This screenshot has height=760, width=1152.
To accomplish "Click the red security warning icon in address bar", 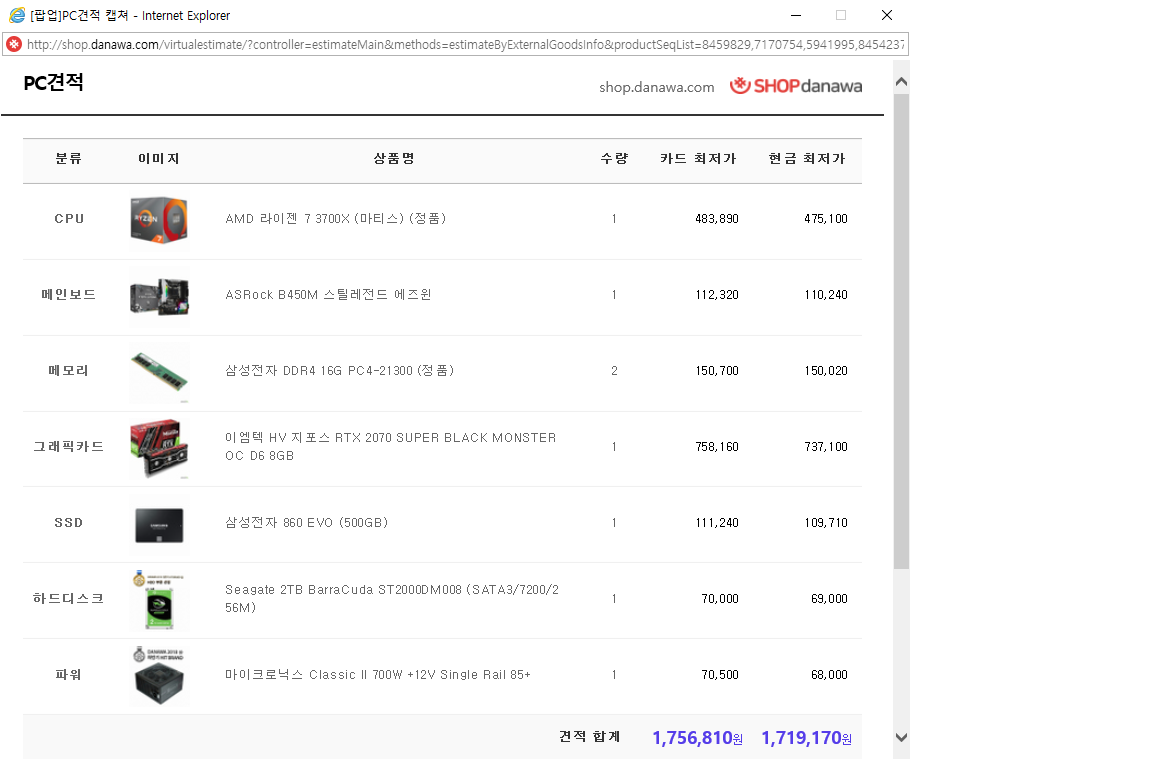I will [x=14, y=44].
